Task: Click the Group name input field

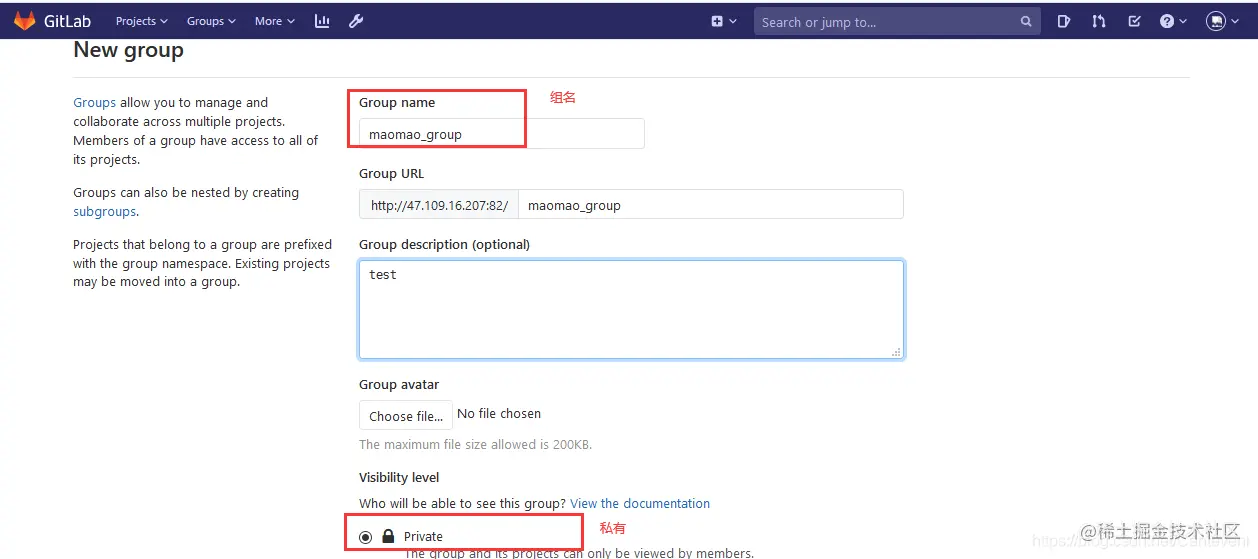Action: tap(501, 134)
